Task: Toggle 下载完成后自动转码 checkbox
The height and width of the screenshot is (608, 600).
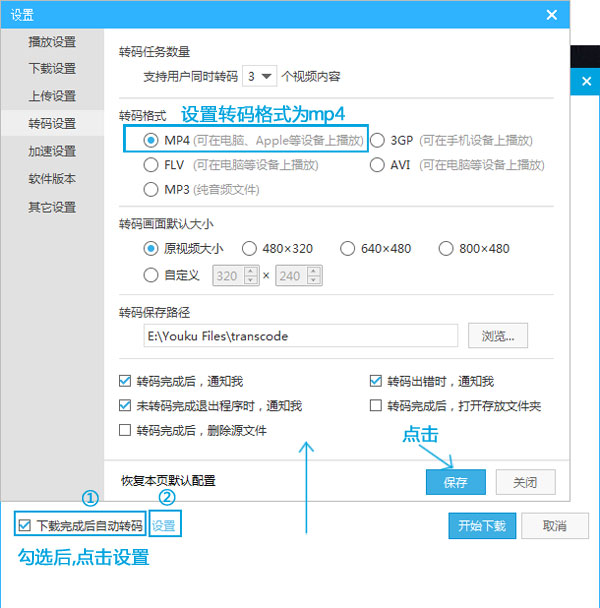Action: [24, 525]
